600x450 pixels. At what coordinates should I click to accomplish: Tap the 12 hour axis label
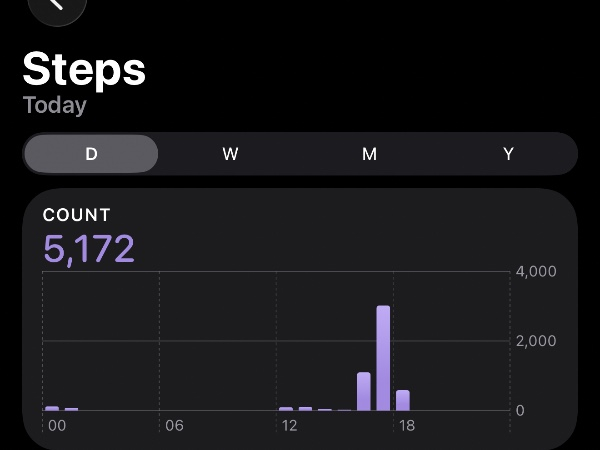[290, 426]
